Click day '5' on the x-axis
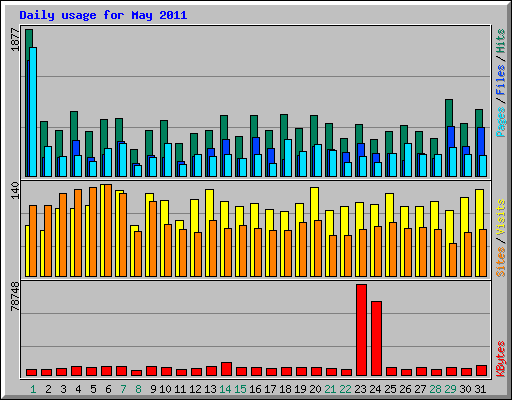The image size is (512, 400). pyautogui.click(x=93, y=389)
